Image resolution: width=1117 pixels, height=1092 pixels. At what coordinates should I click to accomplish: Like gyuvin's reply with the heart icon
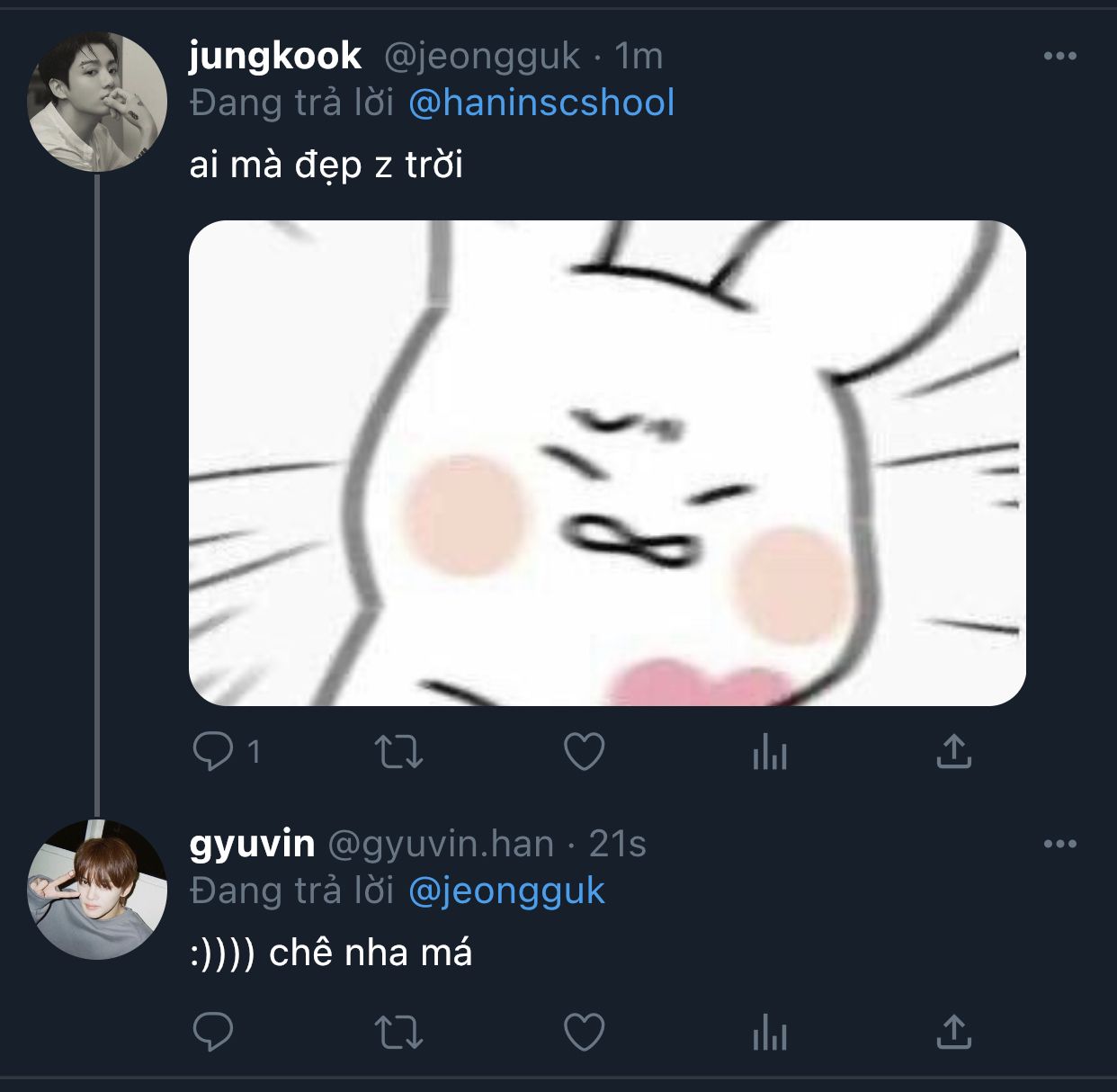(584, 1032)
